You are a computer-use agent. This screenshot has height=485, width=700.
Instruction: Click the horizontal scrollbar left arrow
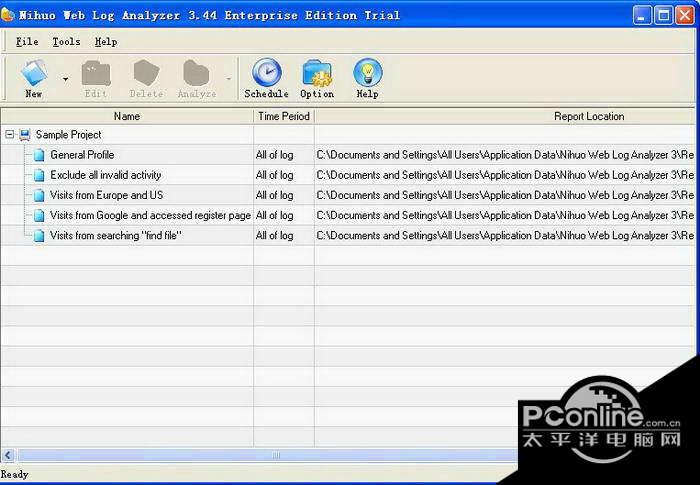[x=8, y=455]
